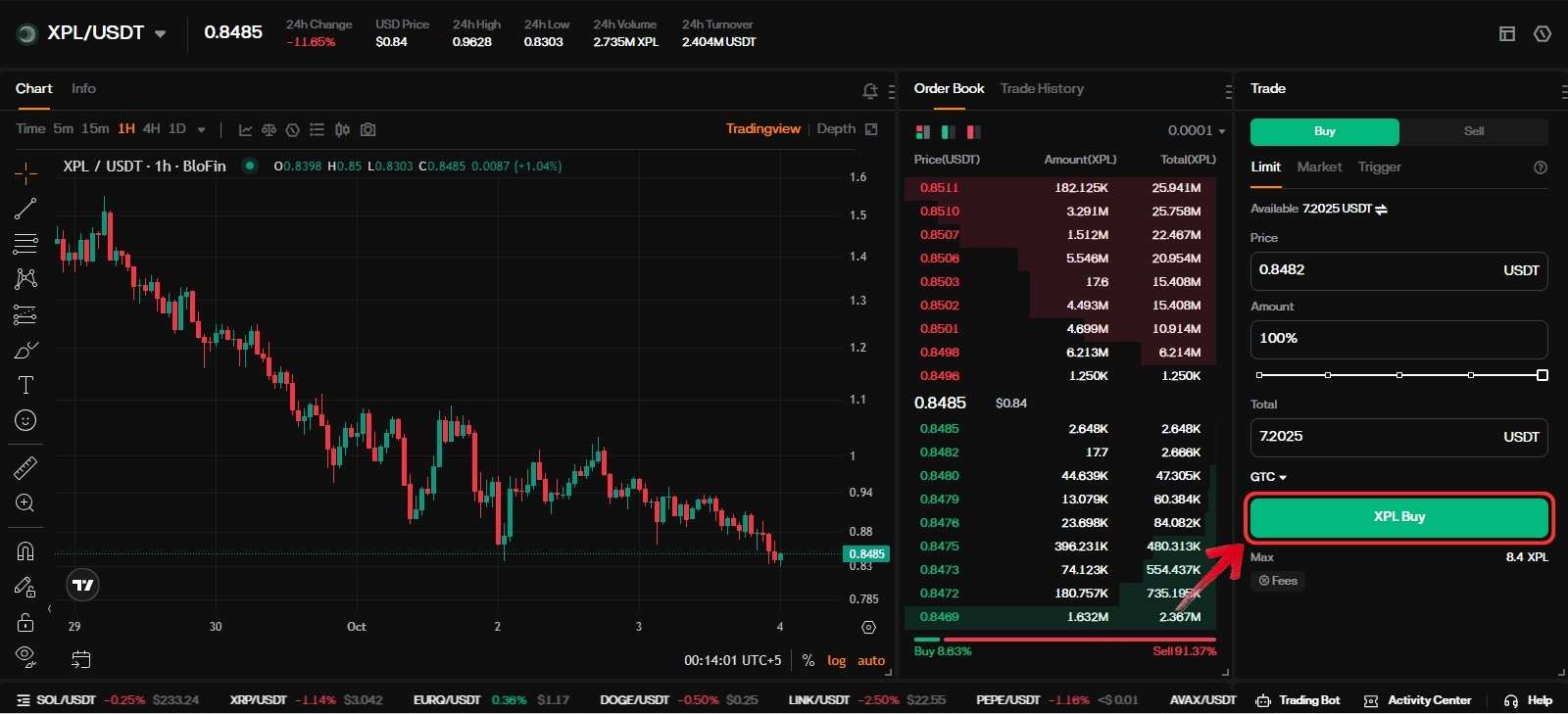
Task: Select the trend line drawing tool
Action: (25, 209)
